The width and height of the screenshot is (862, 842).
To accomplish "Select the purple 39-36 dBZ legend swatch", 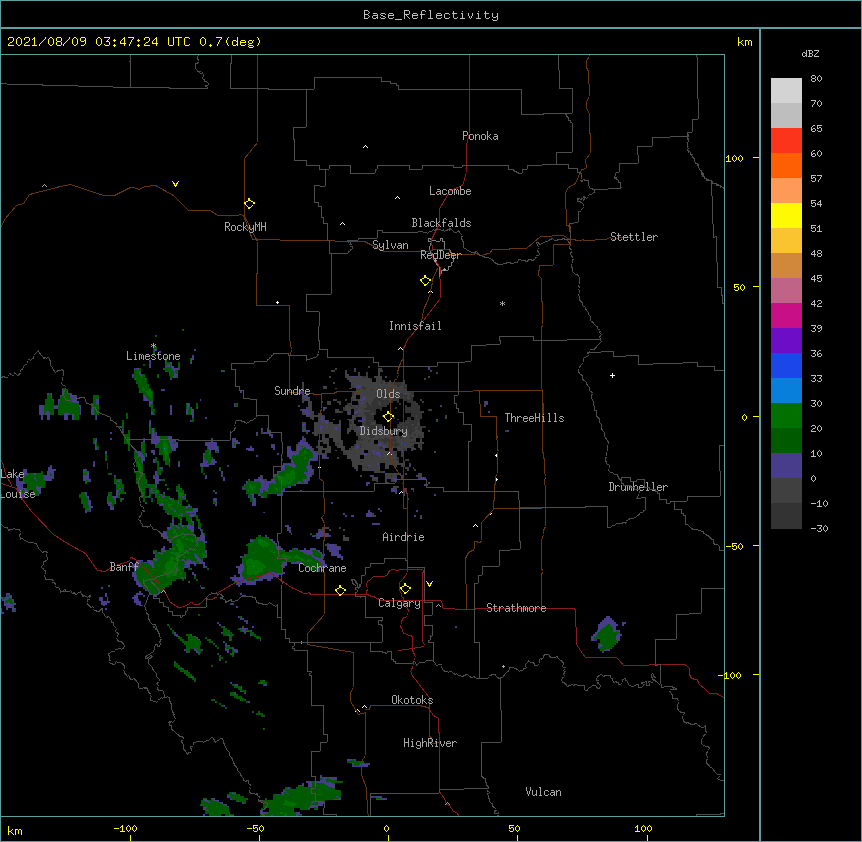I will click(786, 341).
